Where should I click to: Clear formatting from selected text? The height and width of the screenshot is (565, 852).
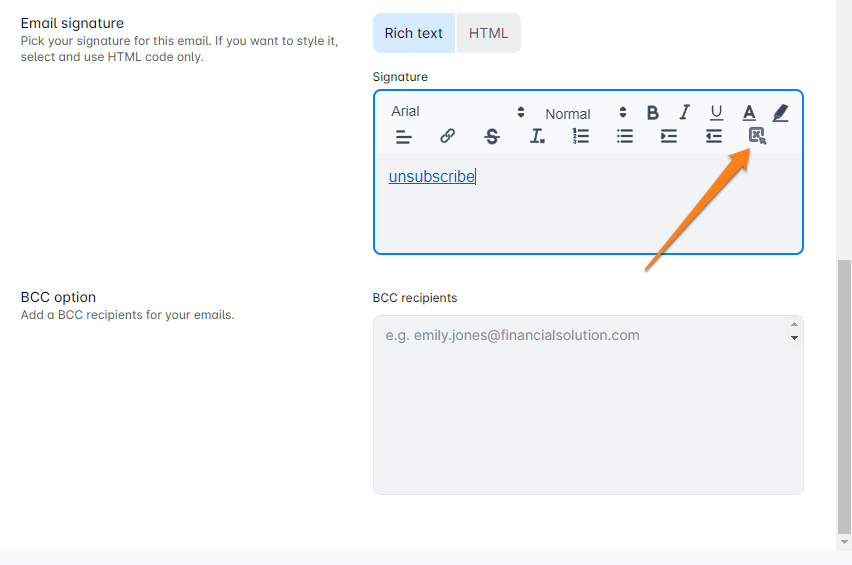(537, 137)
